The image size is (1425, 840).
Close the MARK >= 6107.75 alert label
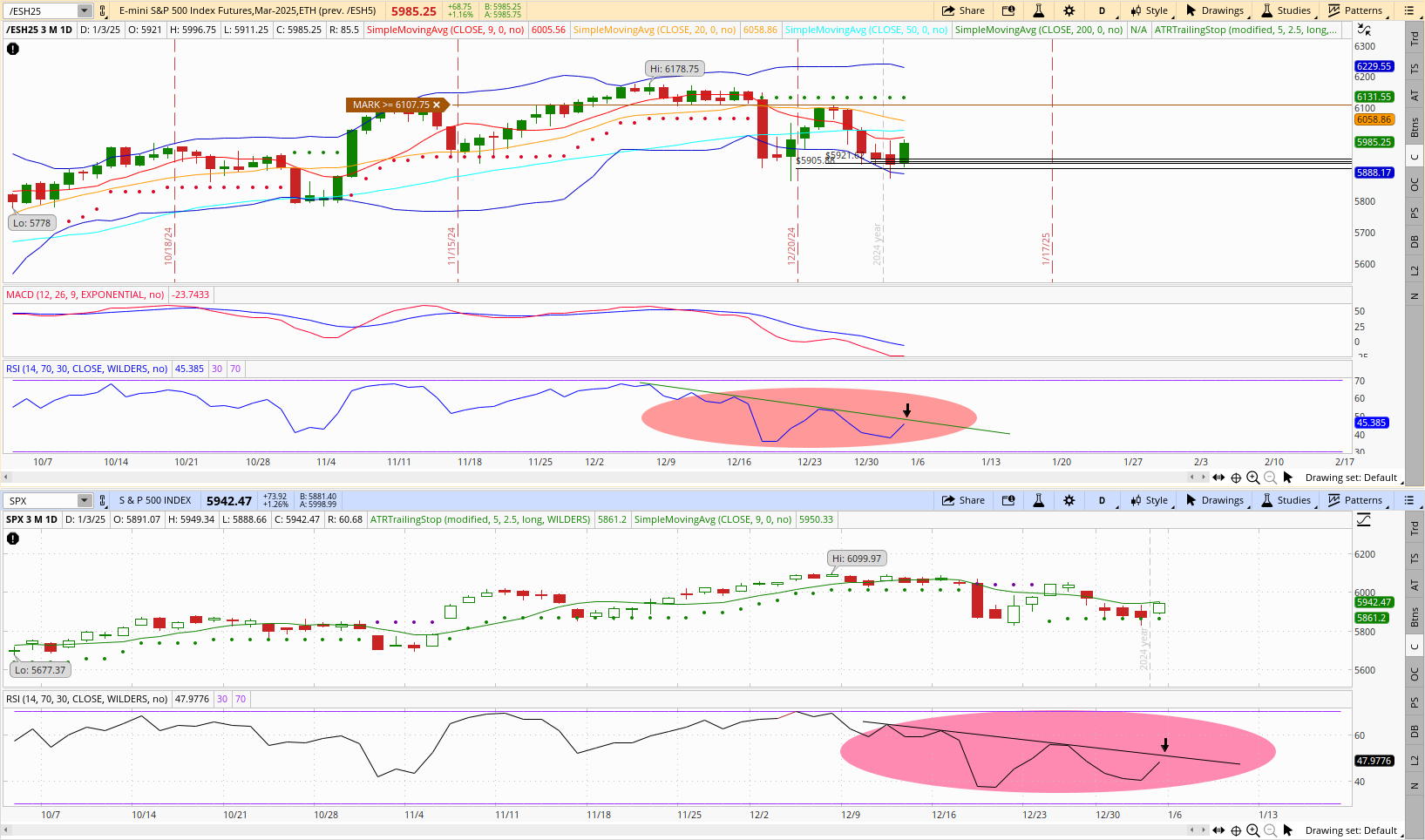click(x=438, y=105)
